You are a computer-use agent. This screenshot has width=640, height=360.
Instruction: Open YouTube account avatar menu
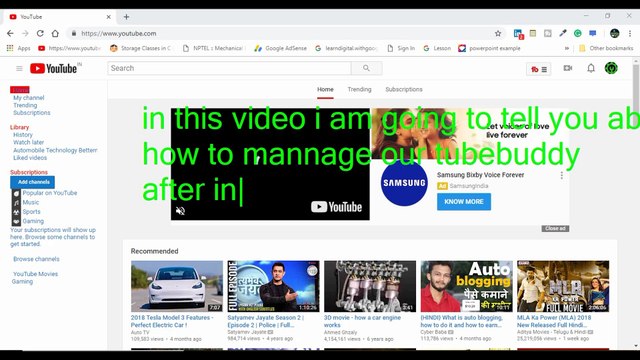tap(611, 68)
